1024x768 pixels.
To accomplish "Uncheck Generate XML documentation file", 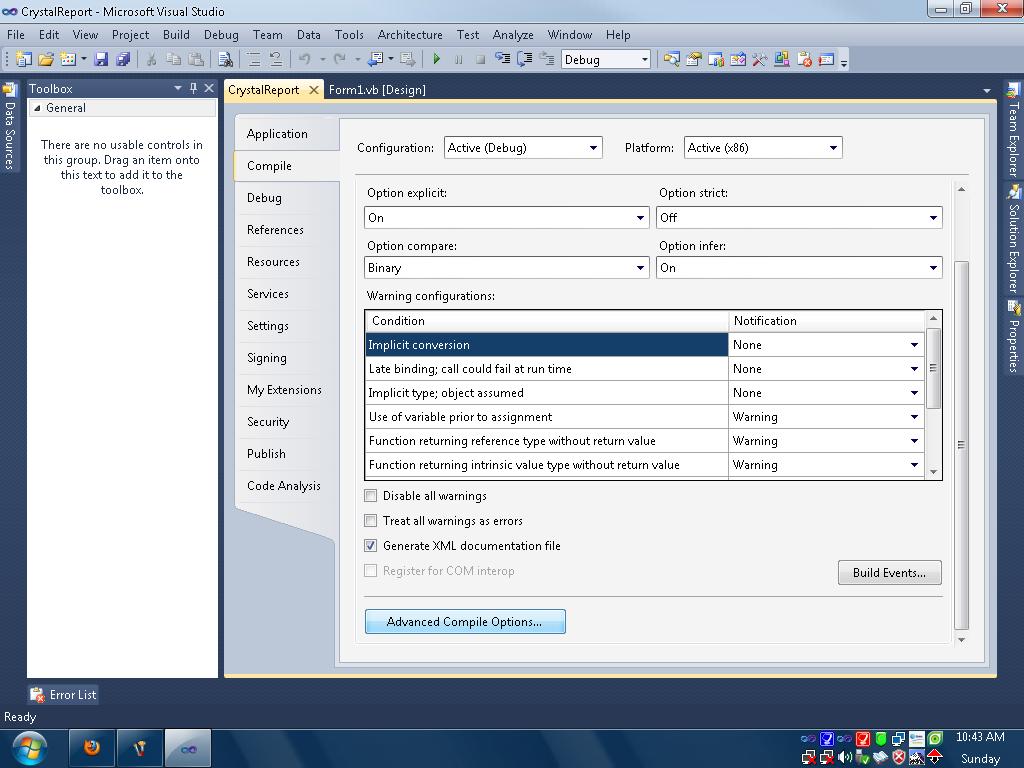I will pos(371,546).
